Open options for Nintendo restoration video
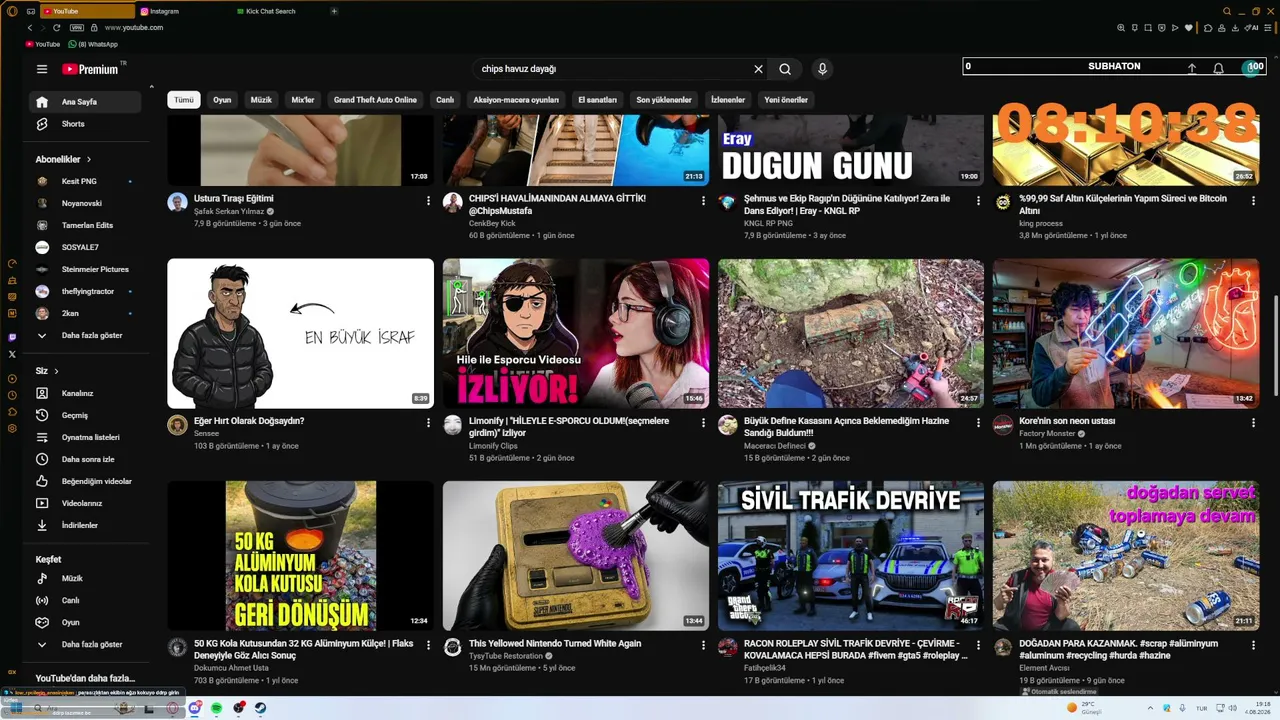The image size is (1280, 720). click(704, 646)
